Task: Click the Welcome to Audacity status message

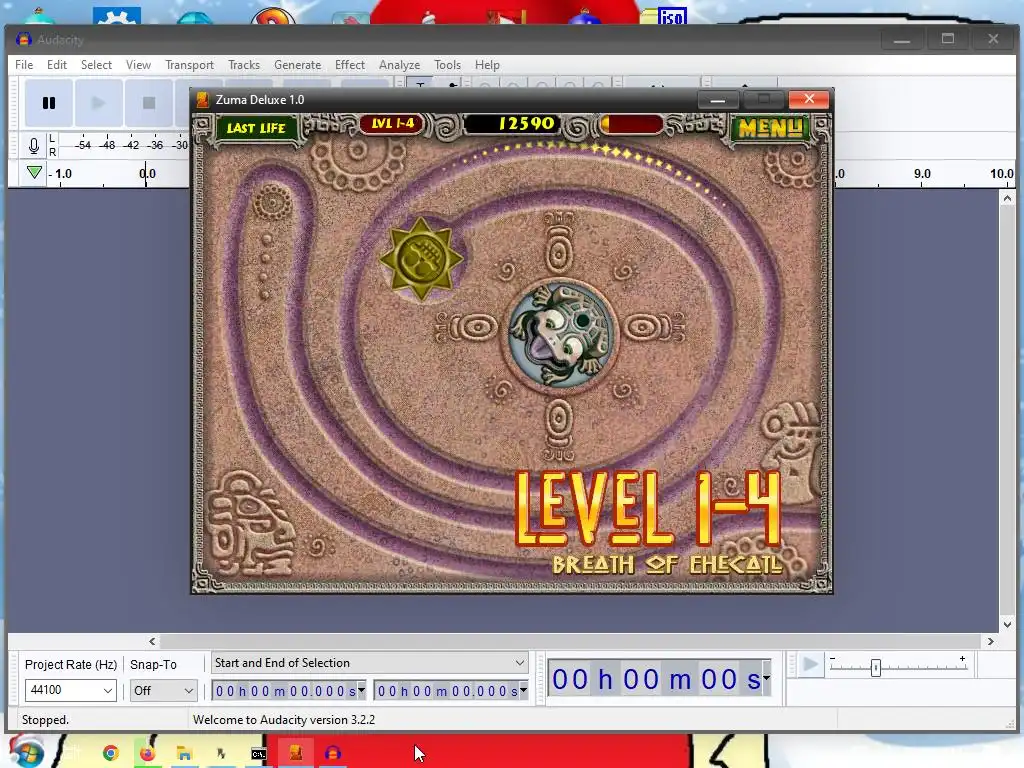Action: coord(284,720)
